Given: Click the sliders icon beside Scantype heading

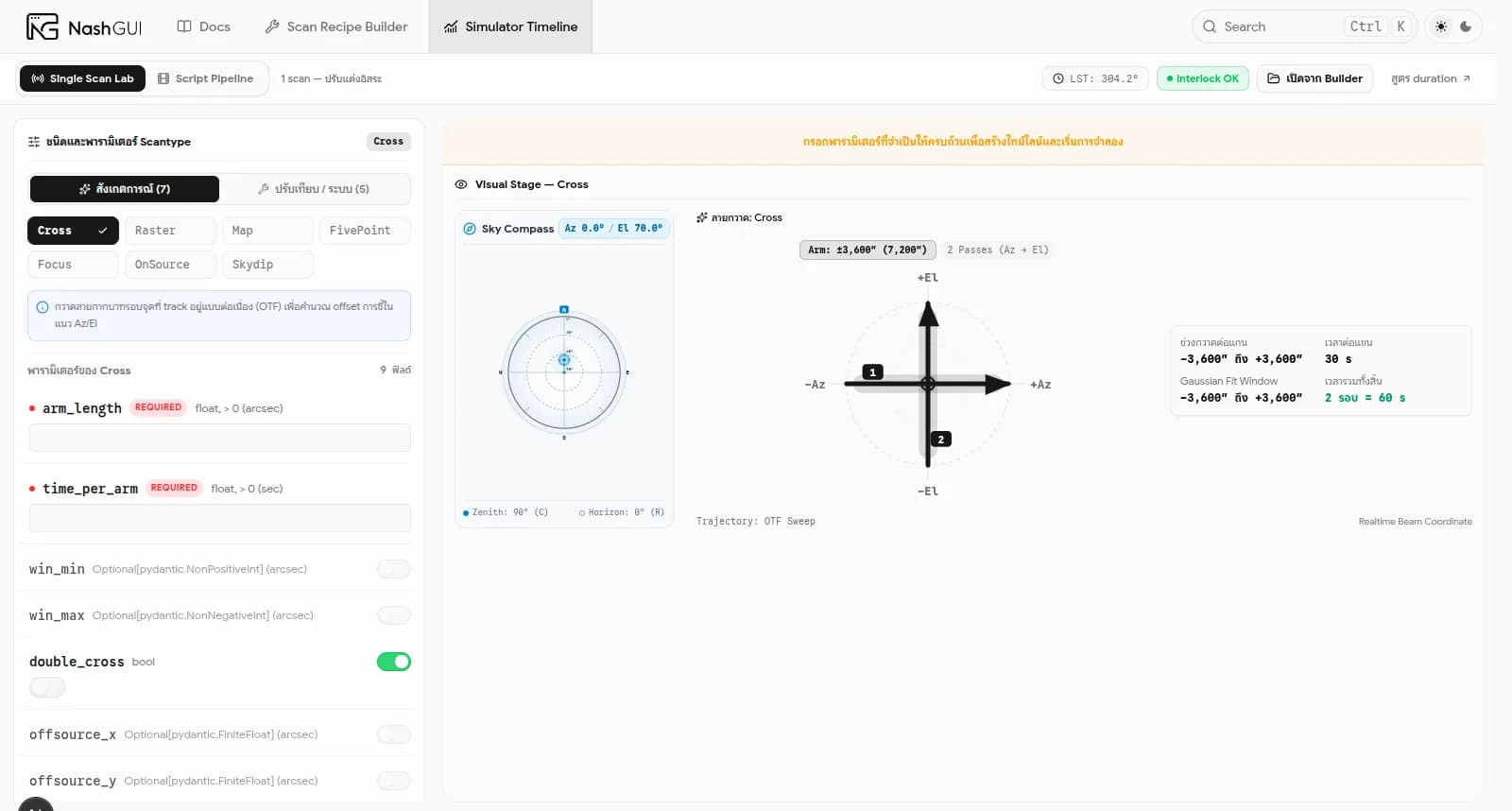Looking at the screenshot, I should tap(34, 142).
